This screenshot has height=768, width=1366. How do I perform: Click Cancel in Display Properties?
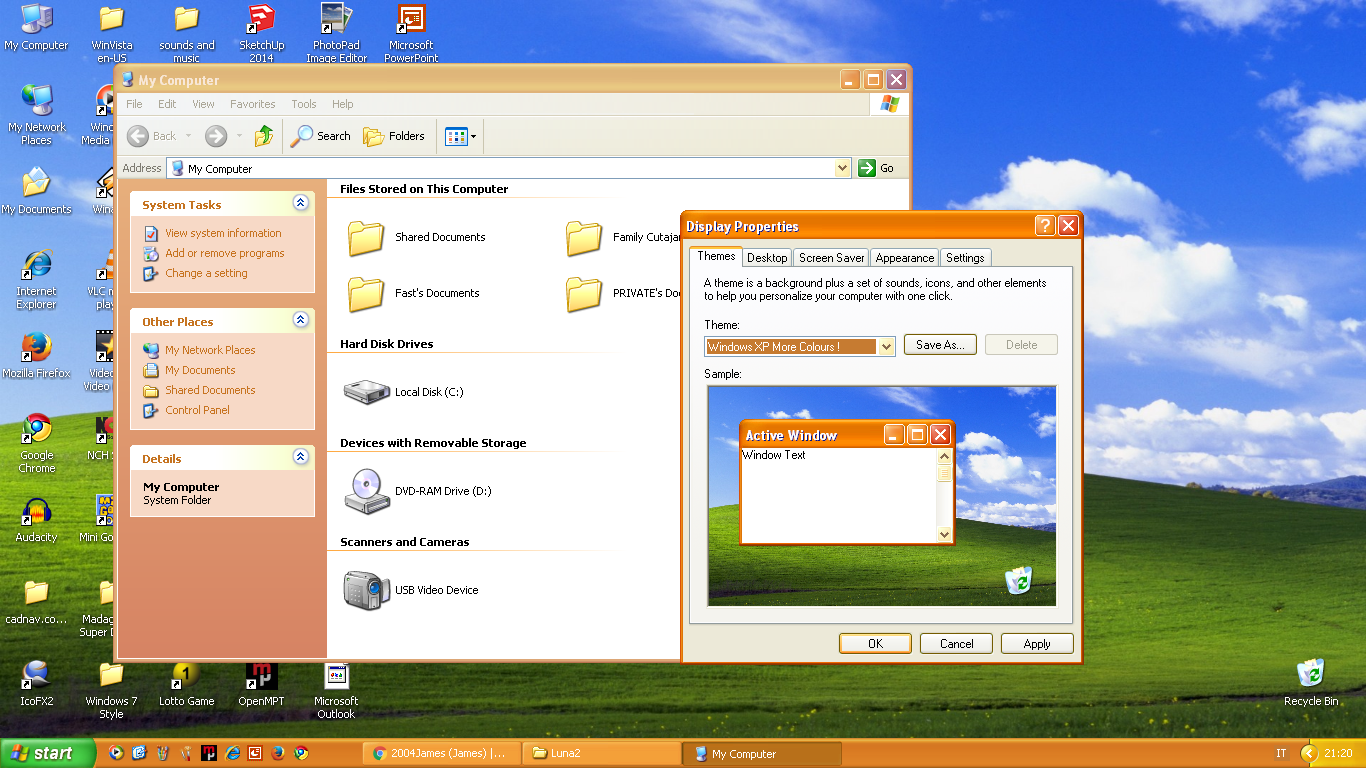(956, 644)
